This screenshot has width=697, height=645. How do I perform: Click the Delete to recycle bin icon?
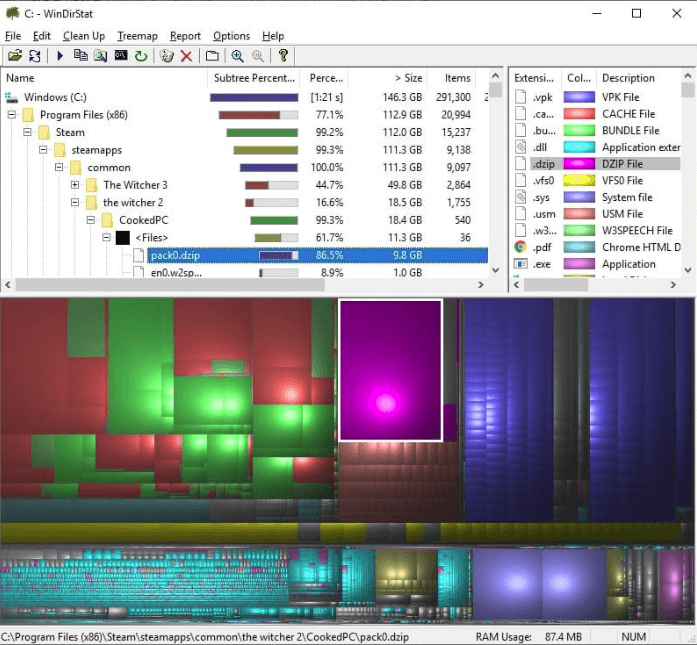click(x=167, y=56)
